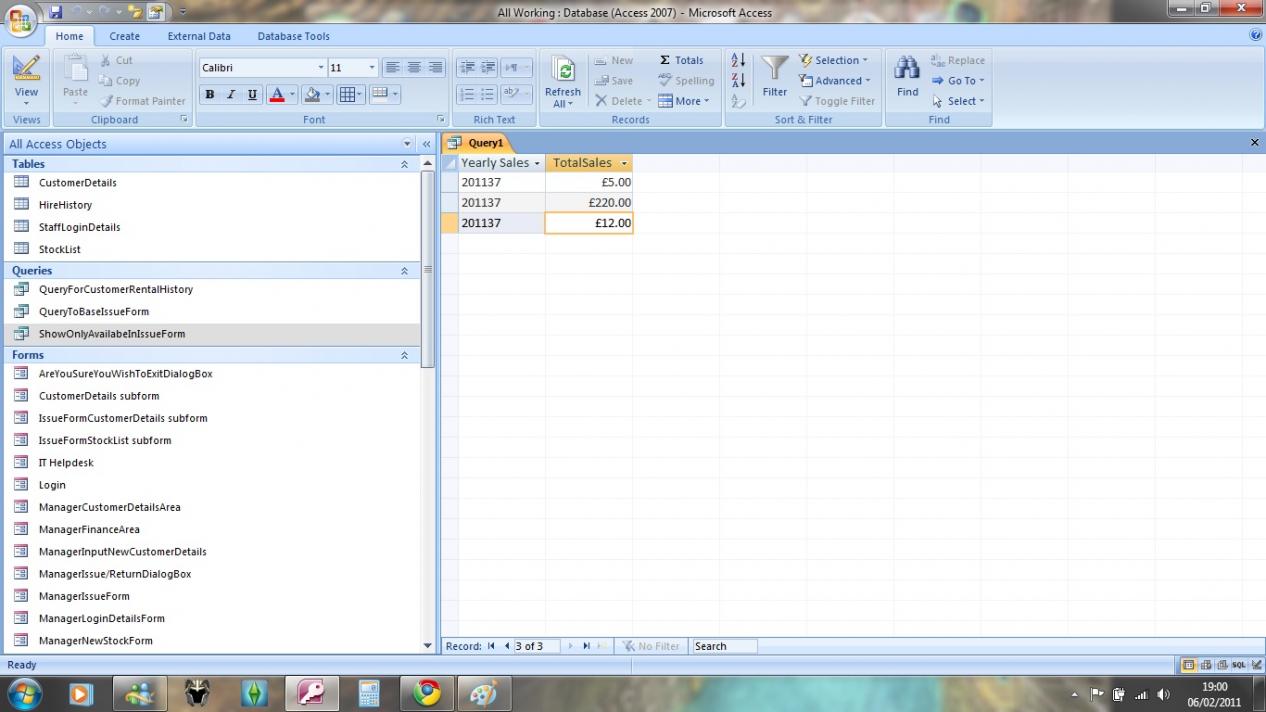Open Calculator from the taskbar
The height and width of the screenshot is (712, 1266).
(369, 693)
